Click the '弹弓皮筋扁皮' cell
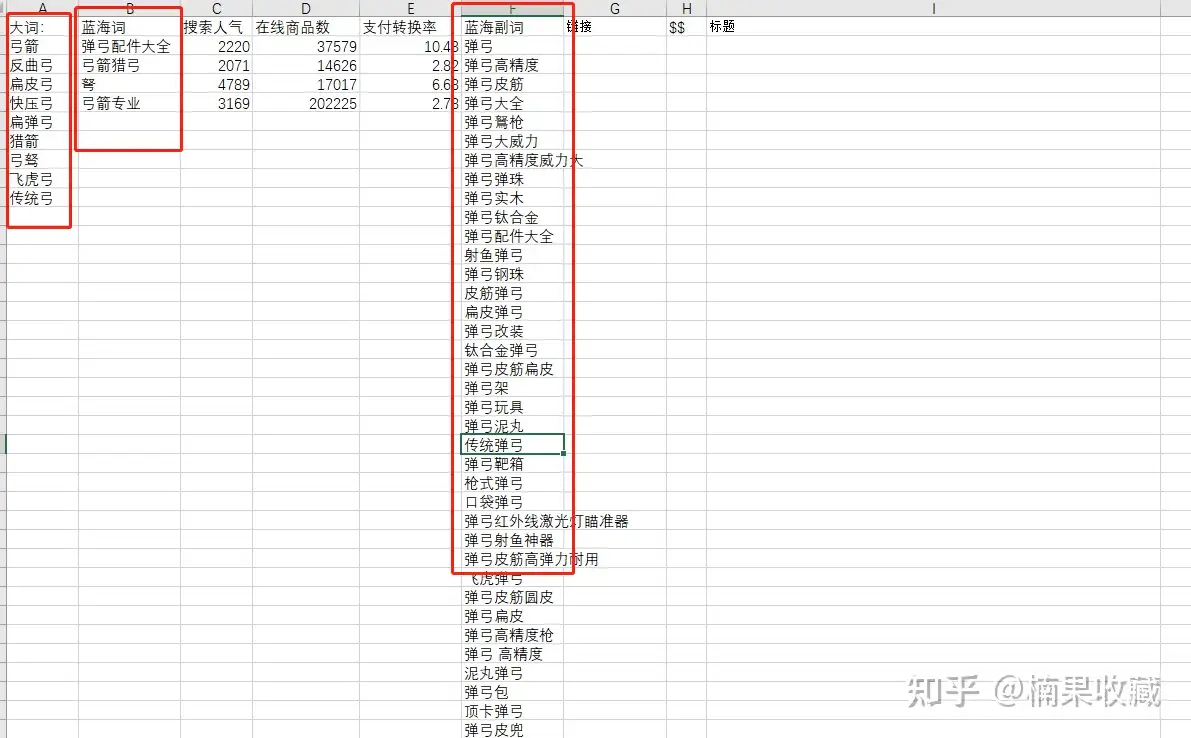This screenshot has height=738, width=1191. [512, 369]
